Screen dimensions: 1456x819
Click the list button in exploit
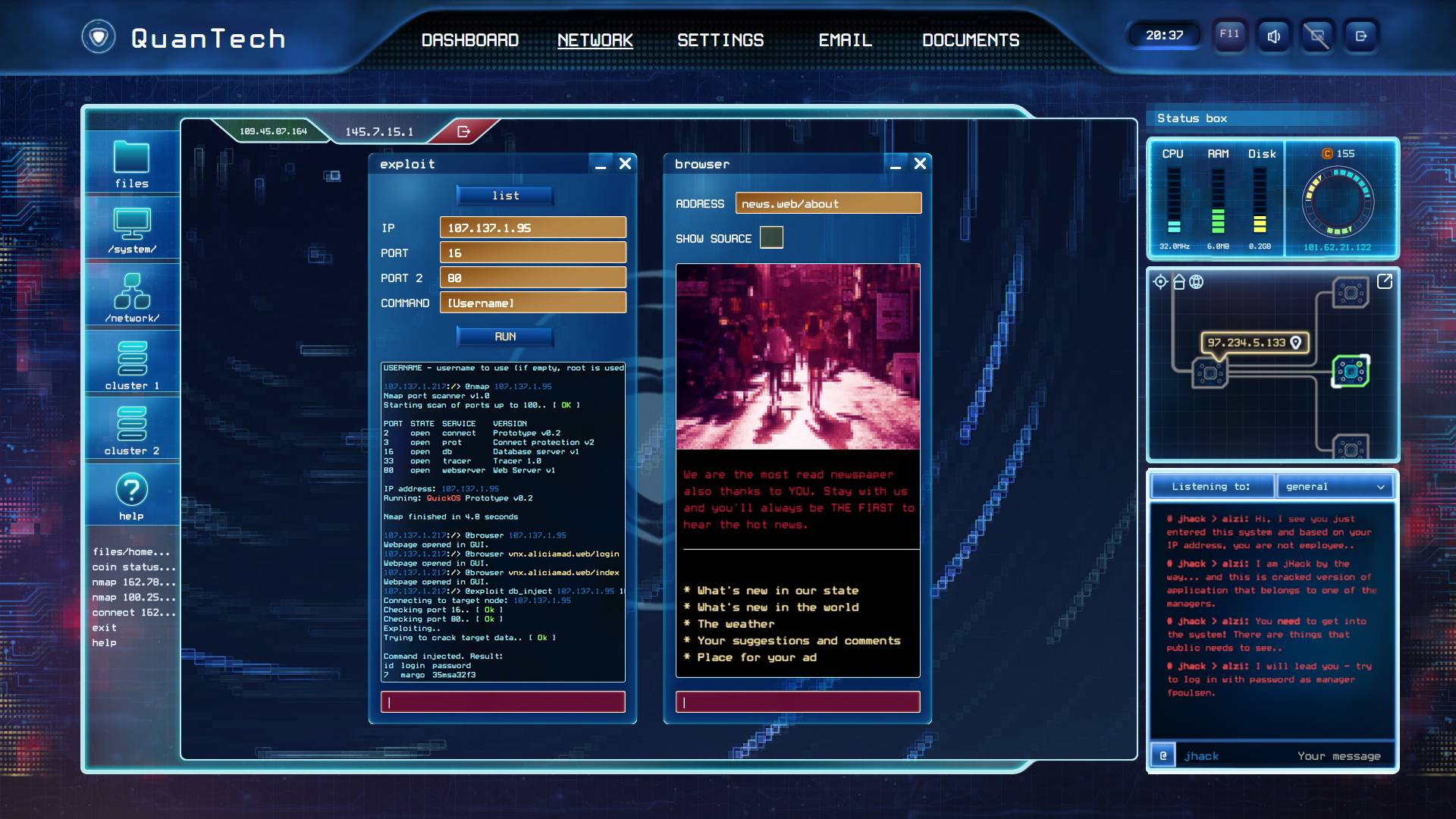tap(505, 196)
